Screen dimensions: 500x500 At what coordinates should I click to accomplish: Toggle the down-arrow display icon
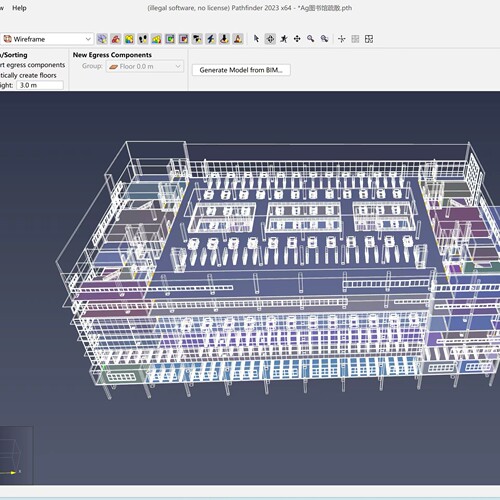224,39
